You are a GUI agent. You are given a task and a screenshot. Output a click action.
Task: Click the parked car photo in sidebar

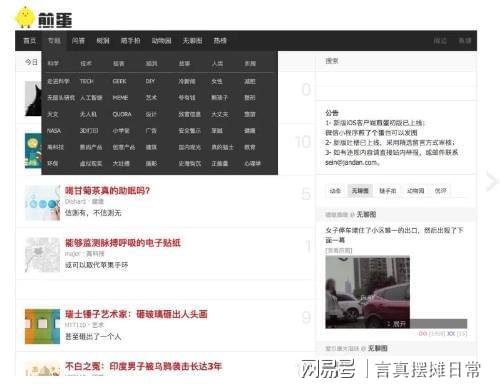[368, 292]
